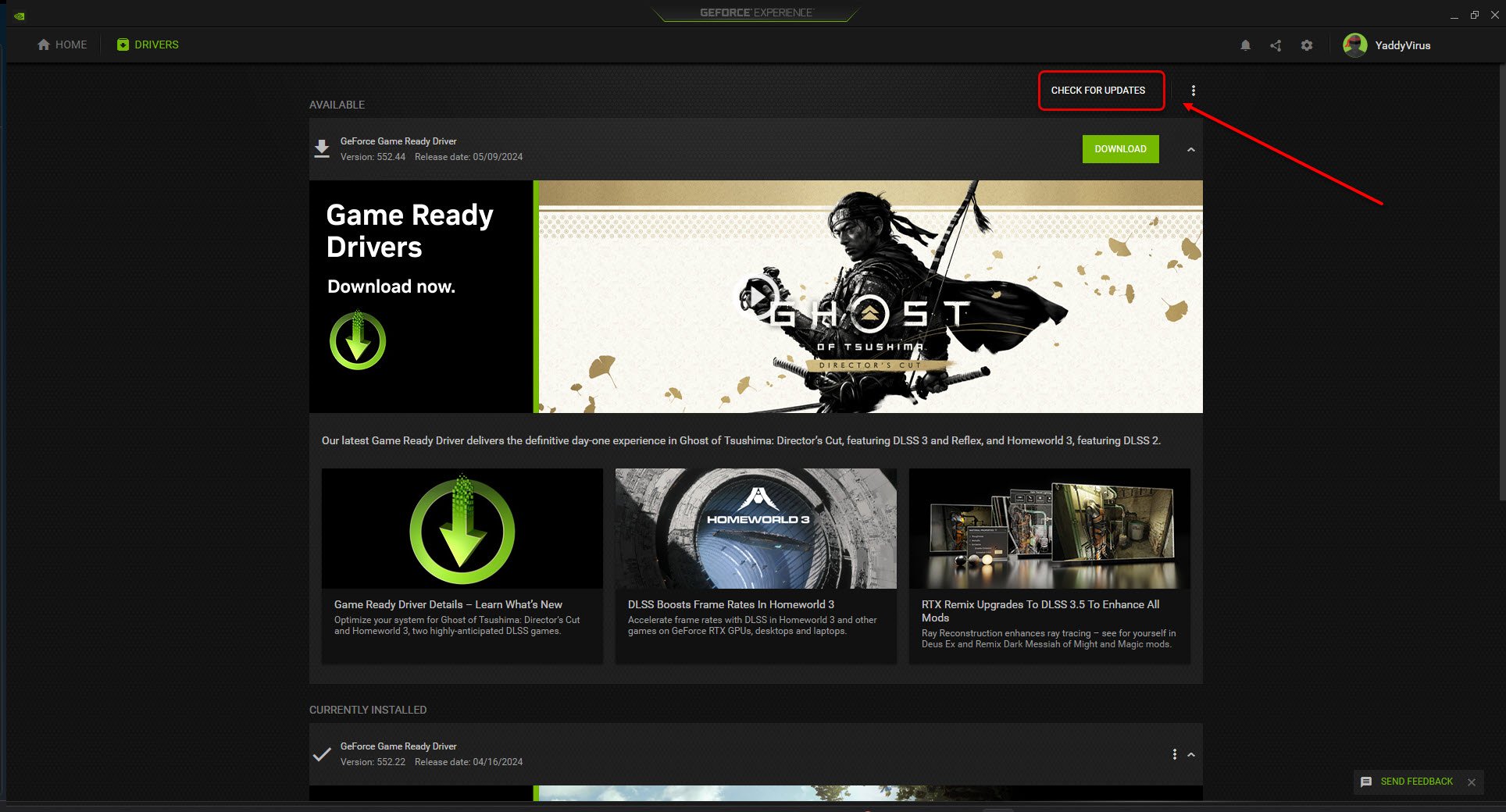Click the NVIDIA logo in the top-left corner
The image size is (1506, 812).
click(18, 16)
